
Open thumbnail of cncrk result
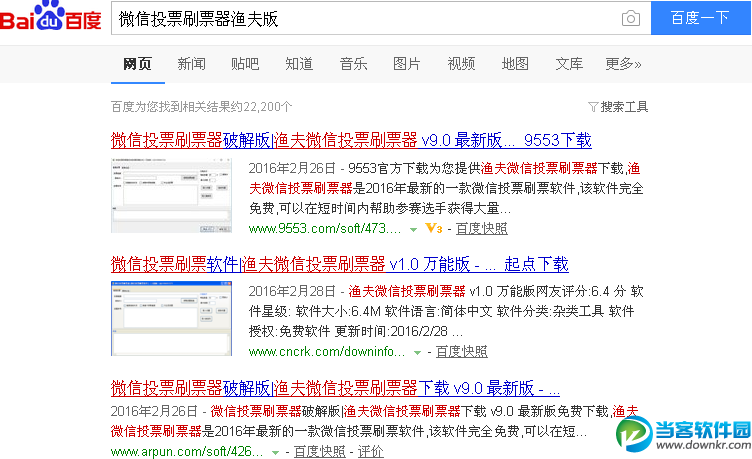171,318
